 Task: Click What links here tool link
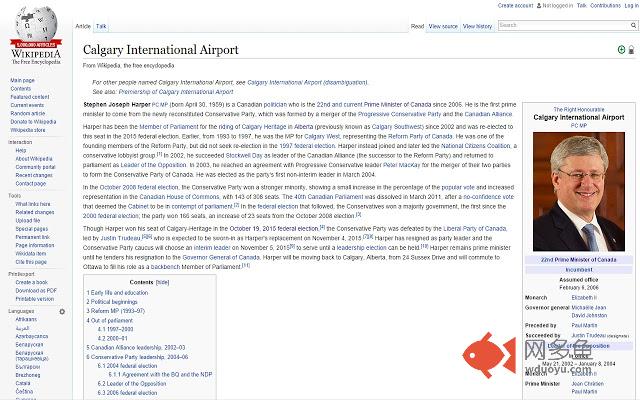click(x=33, y=204)
